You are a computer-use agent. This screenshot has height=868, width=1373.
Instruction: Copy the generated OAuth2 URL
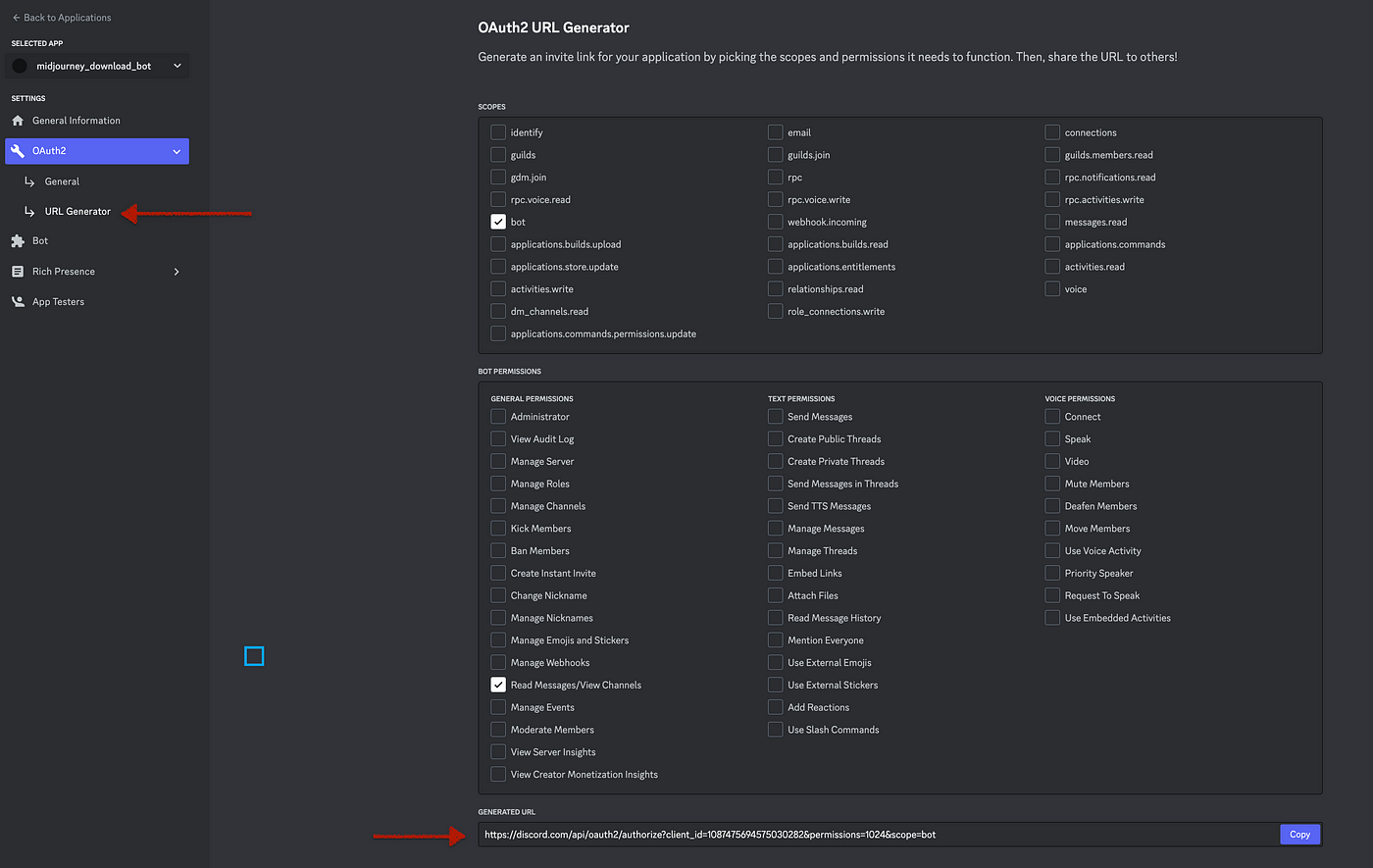1299,835
